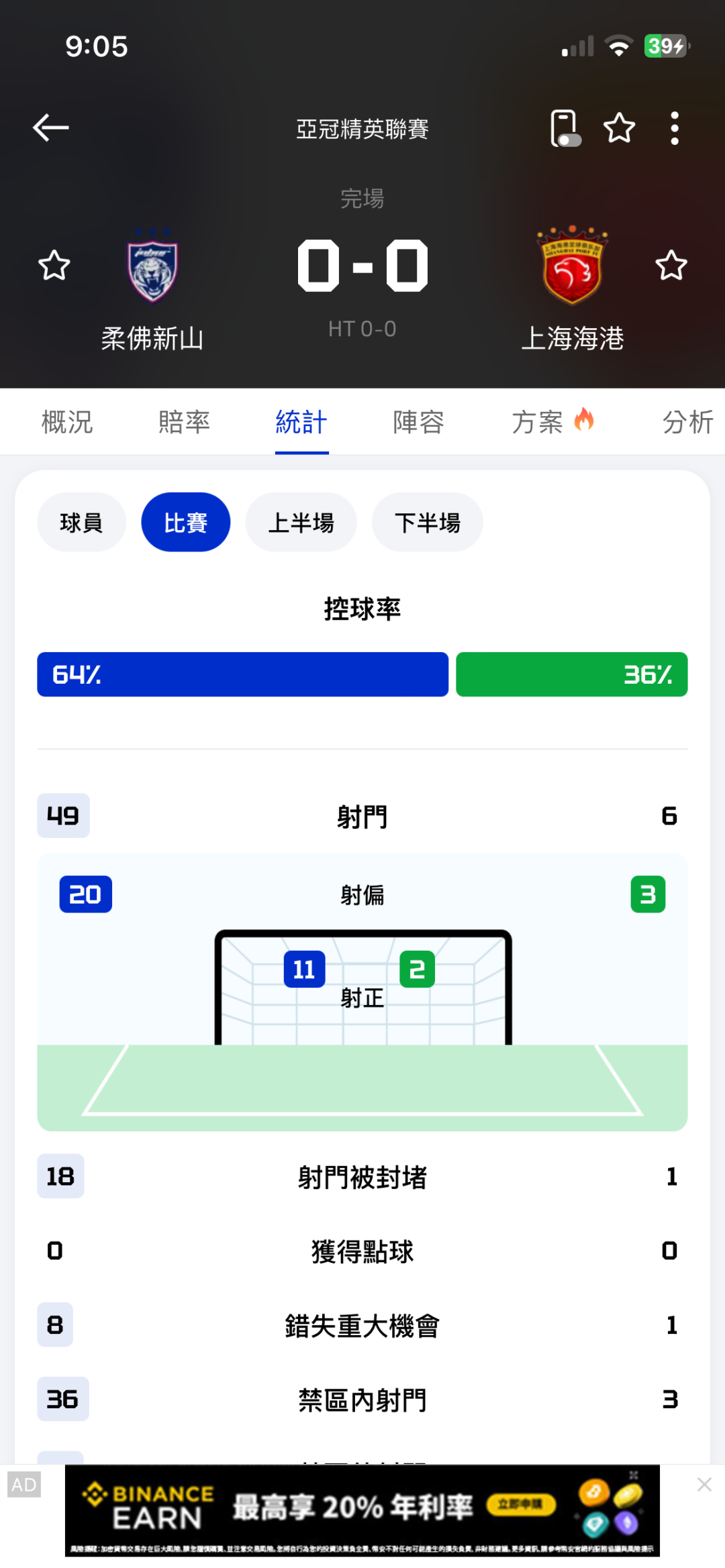
Task: Switch to the 賠率 tab
Action: (184, 422)
